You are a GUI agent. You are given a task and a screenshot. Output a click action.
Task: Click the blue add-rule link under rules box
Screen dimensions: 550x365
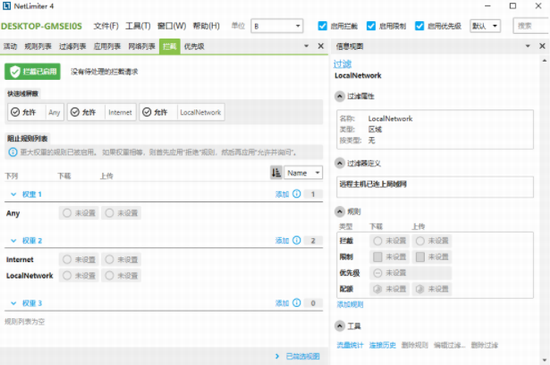pyautogui.click(x=350, y=304)
